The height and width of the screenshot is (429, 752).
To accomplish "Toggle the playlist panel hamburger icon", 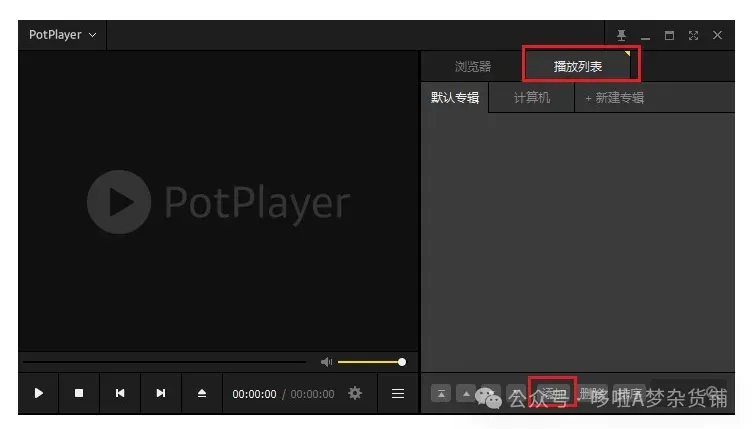I will point(398,394).
